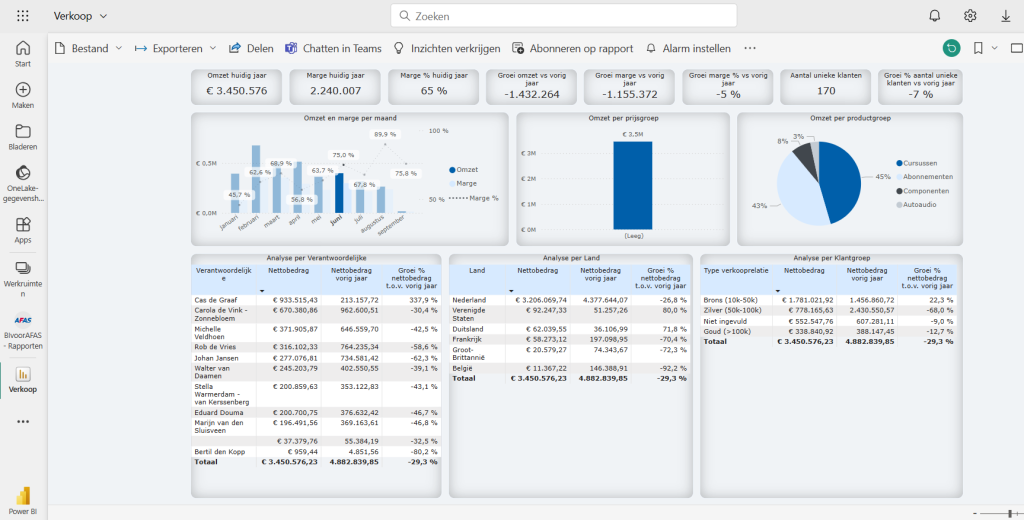Viewport: 1024px width, 520px height.
Task: Open Werkruimten in the left sidebar
Action: click(x=23, y=273)
